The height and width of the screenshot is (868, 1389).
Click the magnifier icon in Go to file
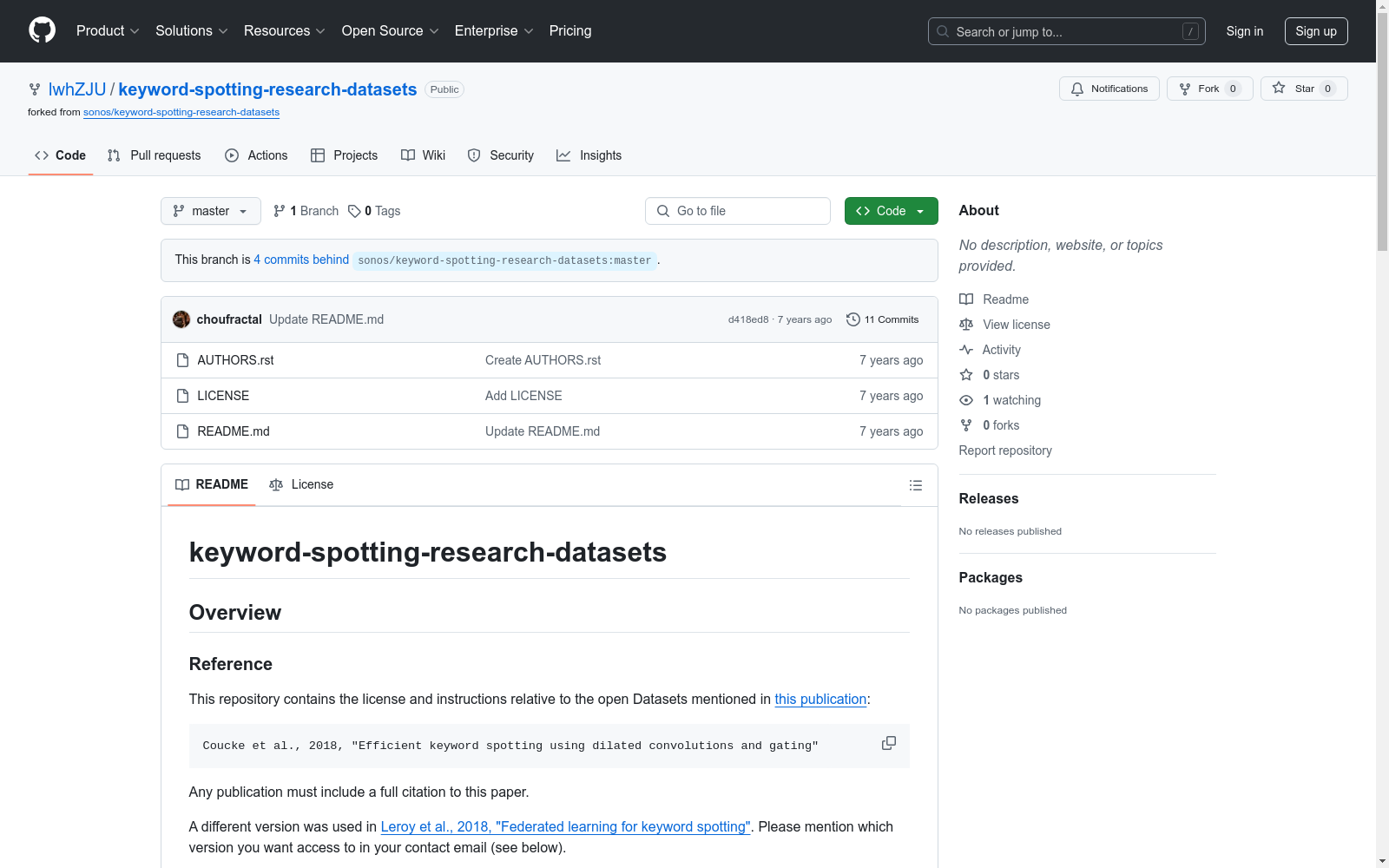coord(663,211)
